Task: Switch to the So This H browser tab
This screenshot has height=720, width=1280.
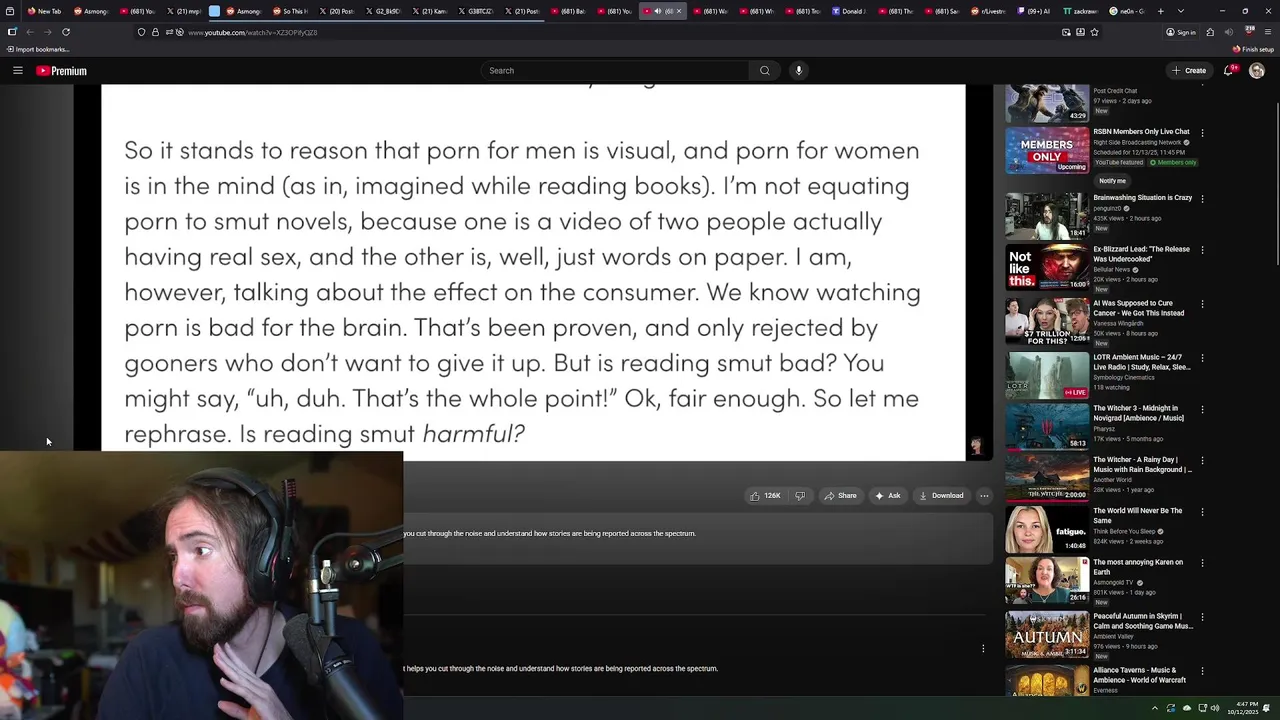Action: [x=291, y=11]
